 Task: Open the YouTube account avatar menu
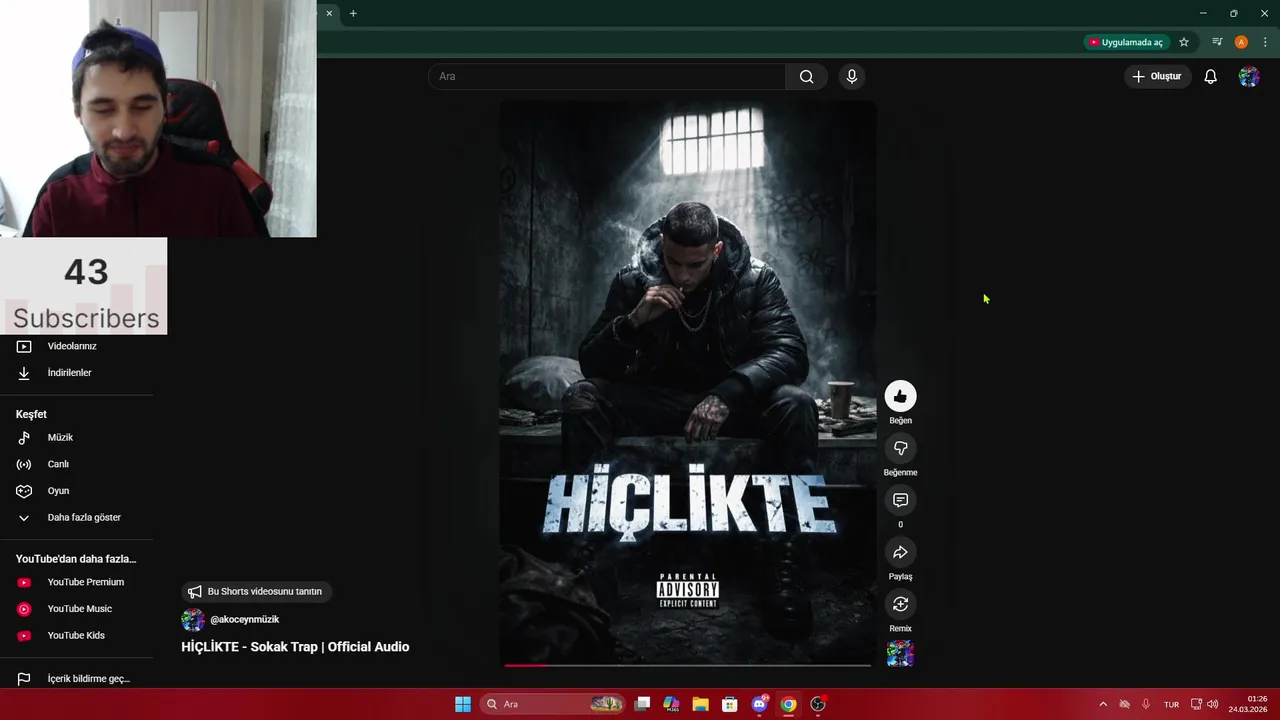click(1249, 77)
